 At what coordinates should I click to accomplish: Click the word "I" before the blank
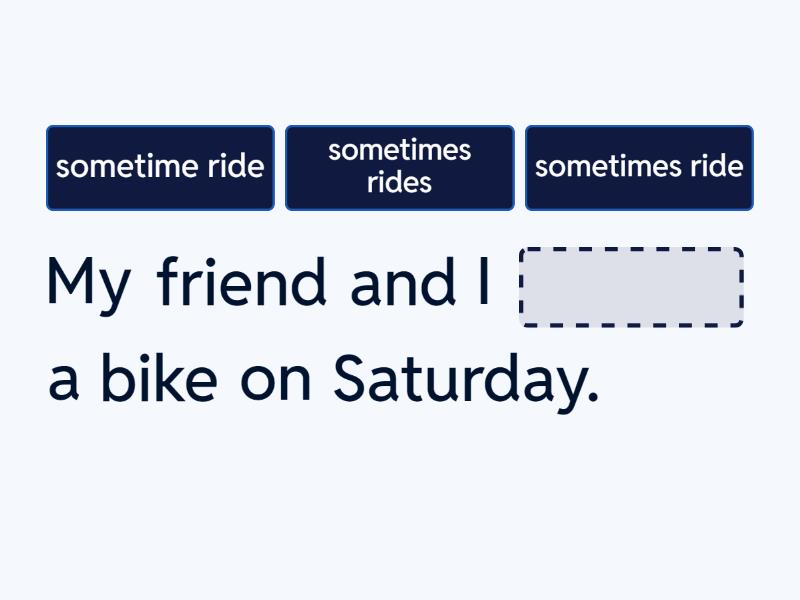pyautogui.click(x=484, y=282)
